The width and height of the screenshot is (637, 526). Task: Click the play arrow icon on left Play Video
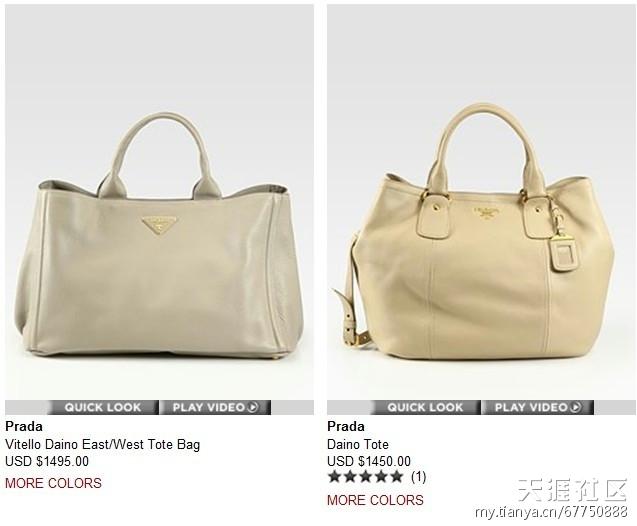pyautogui.click(x=253, y=407)
